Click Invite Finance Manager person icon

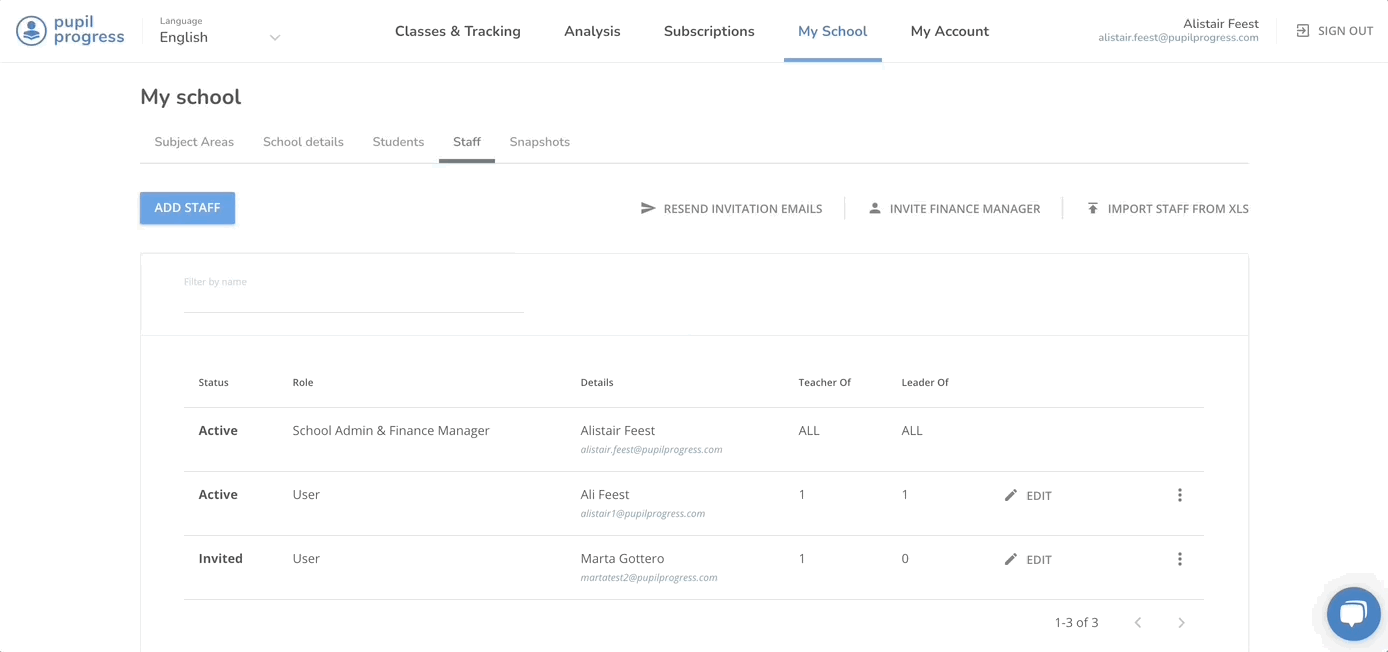(x=875, y=208)
